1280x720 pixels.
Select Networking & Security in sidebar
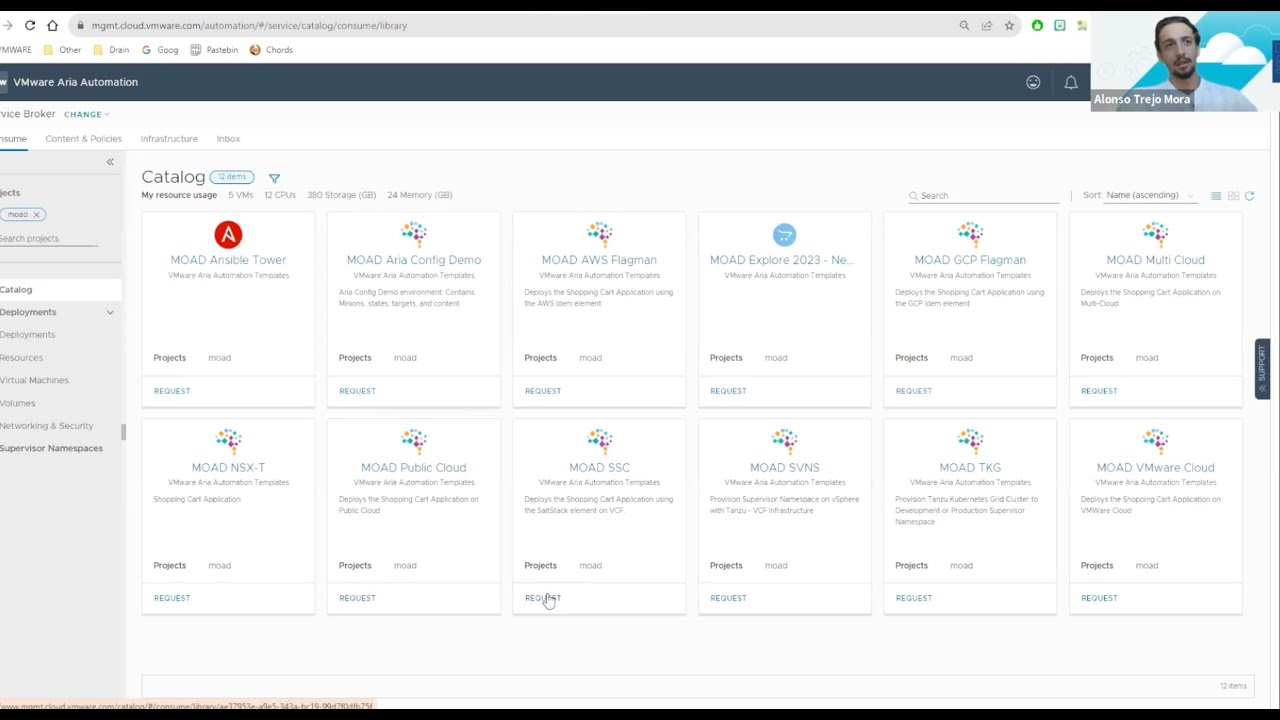pyautogui.click(x=46, y=426)
